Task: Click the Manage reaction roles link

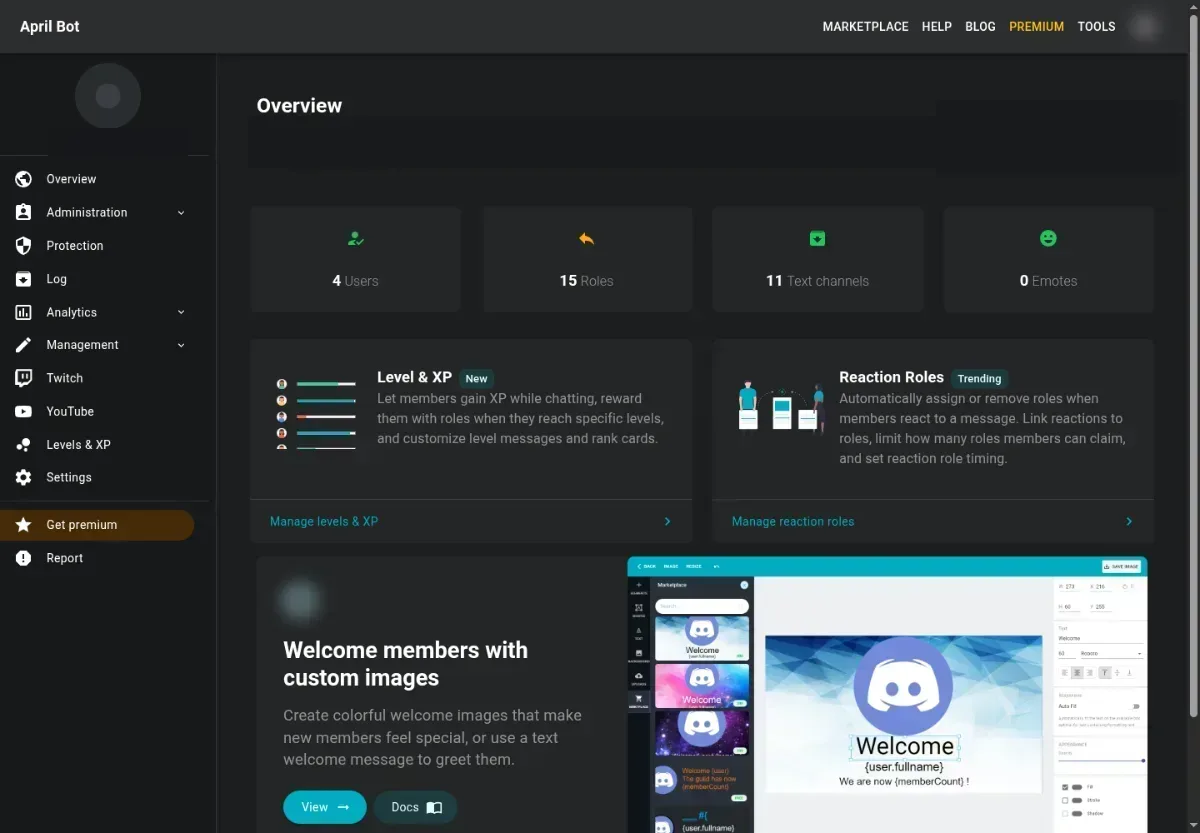Action: pos(793,522)
